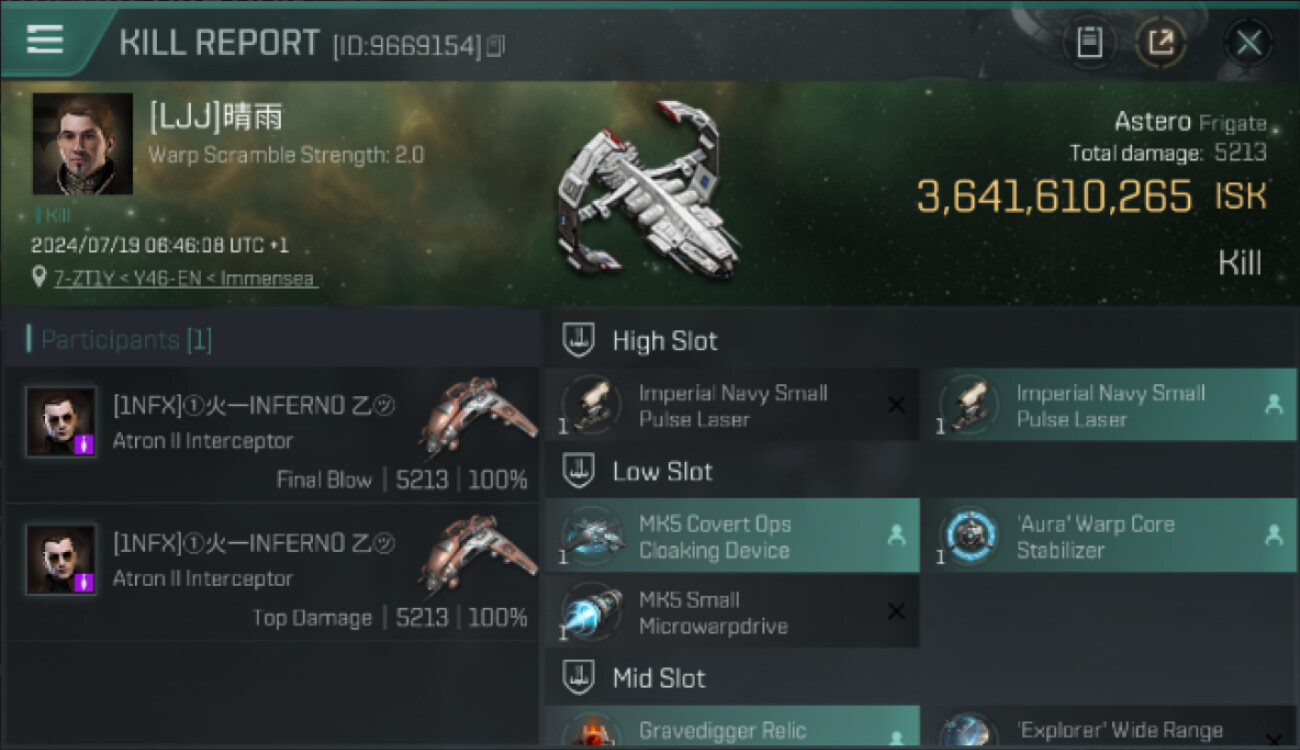This screenshot has height=750, width=1300.
Task: Copy the kill report ID
Action: (x=497, y=45)
